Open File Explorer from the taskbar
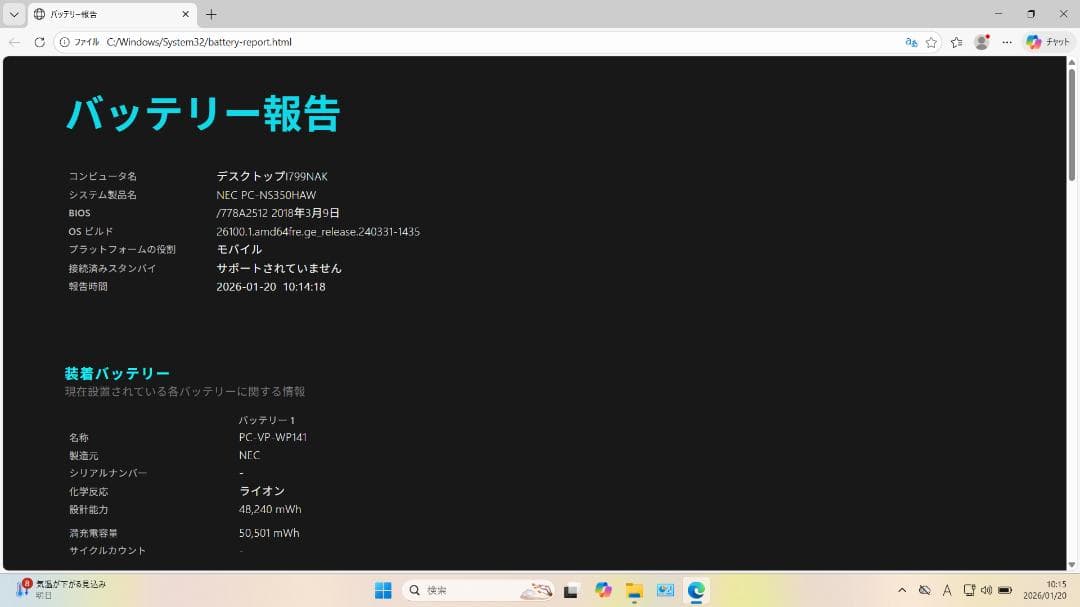 pos(634,590)
